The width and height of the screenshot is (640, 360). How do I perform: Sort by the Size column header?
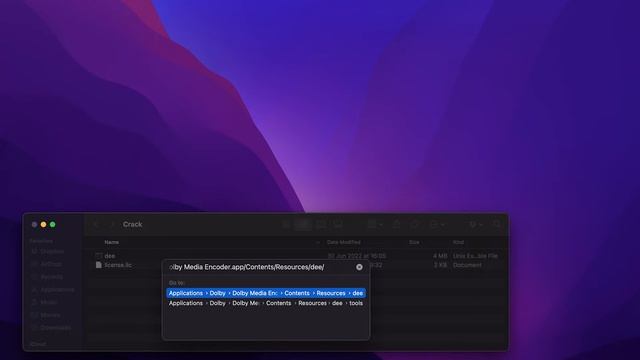pos(414,242)
